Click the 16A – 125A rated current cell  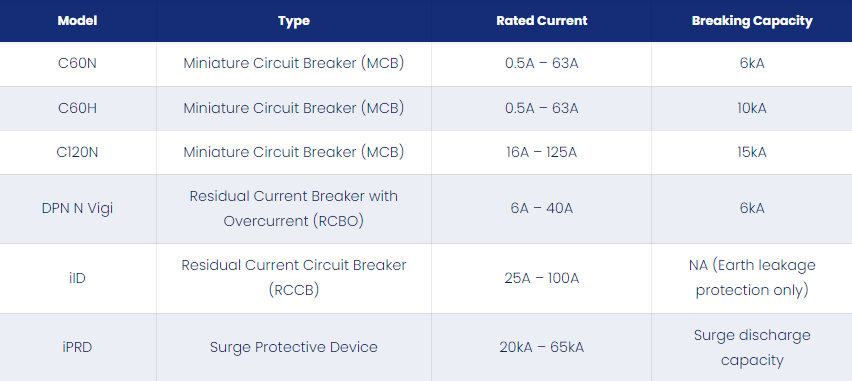click(542, 153)
